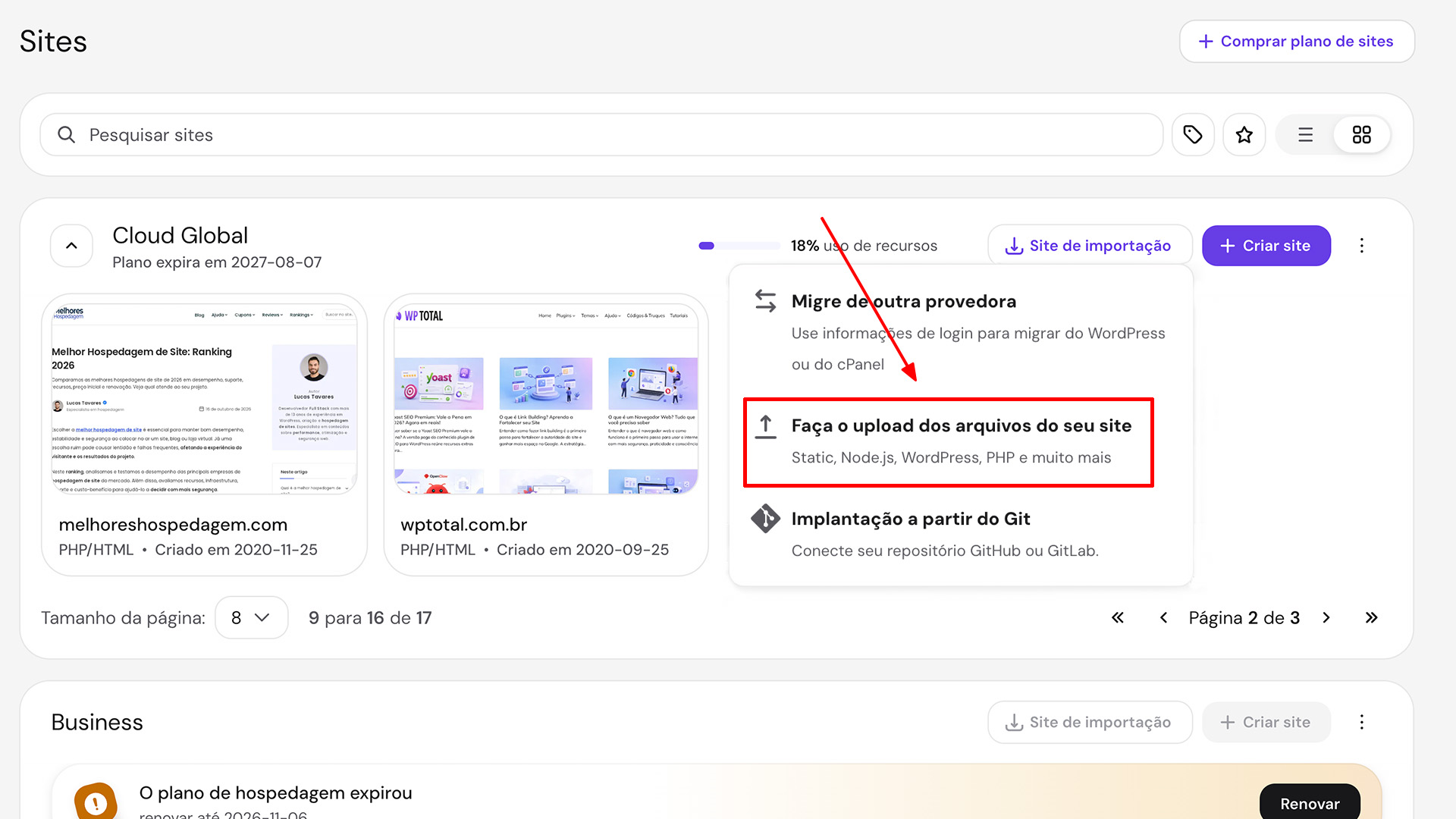Viewport: 1456px width, 819px height.
Task: Collapse the Cloud Global plan section
Action: pos(71,246)
